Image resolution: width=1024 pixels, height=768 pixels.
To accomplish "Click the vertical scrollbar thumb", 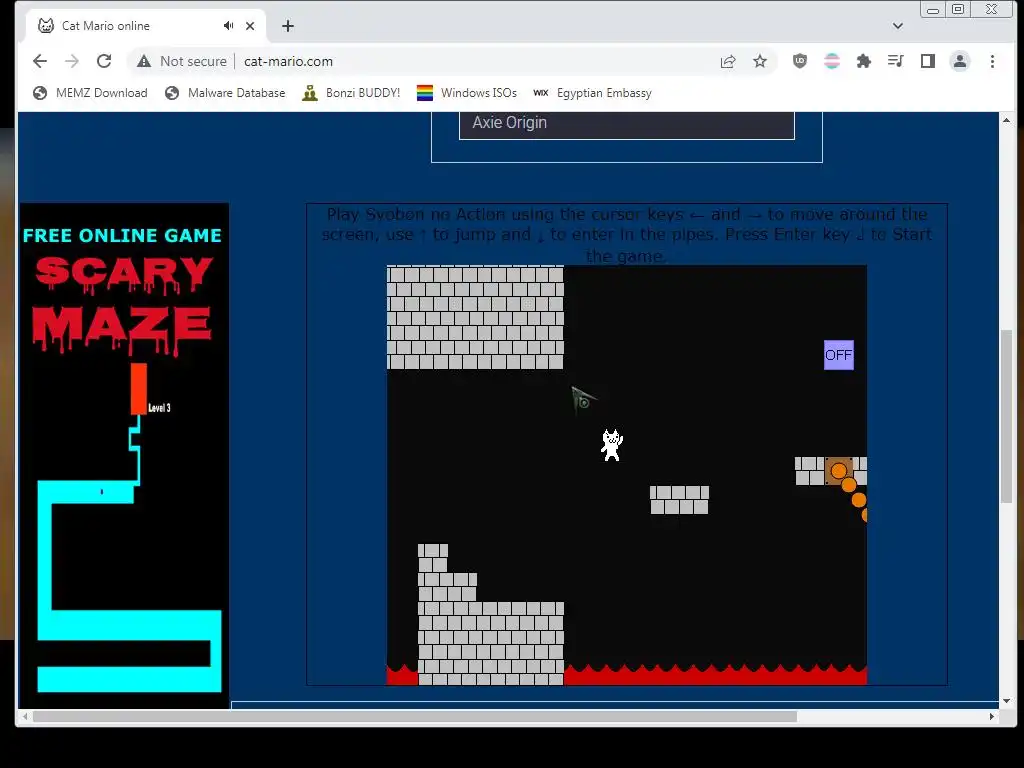I will (1006, 417).
